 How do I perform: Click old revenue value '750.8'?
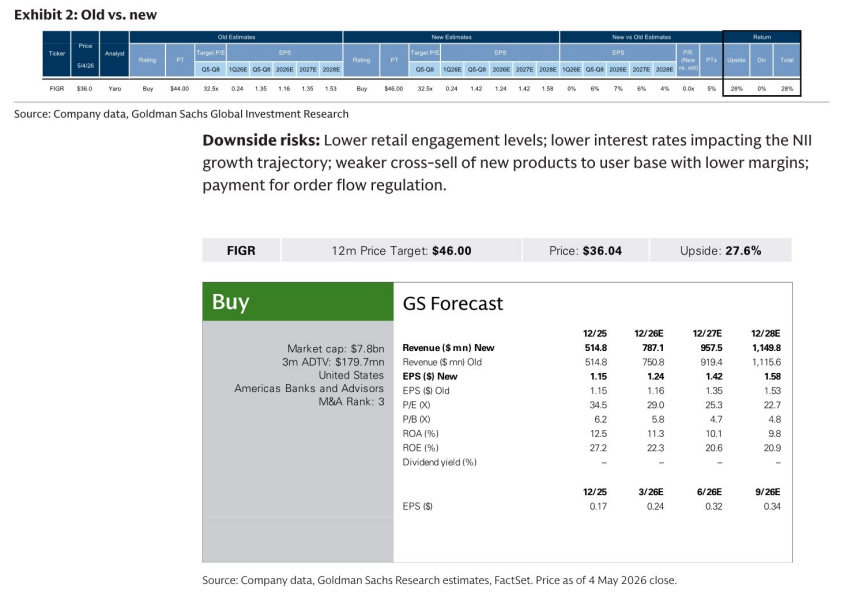(x=653, y=362)
